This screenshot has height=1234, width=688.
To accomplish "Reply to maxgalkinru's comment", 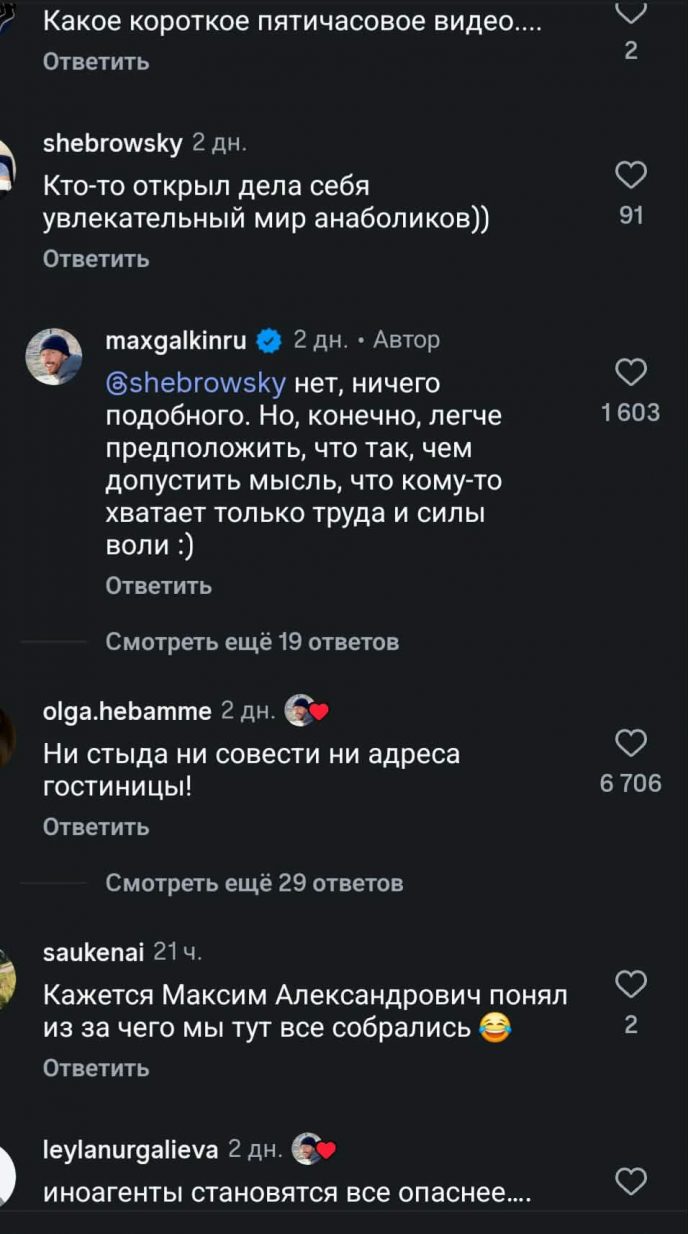I will tap(158, 586).
